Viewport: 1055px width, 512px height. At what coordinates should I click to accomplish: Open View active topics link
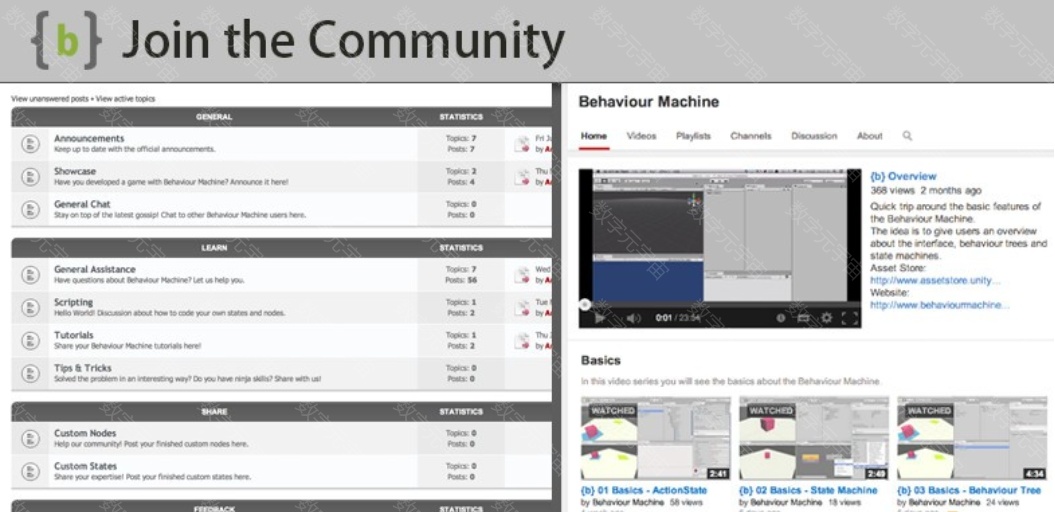tap(125, 99)
